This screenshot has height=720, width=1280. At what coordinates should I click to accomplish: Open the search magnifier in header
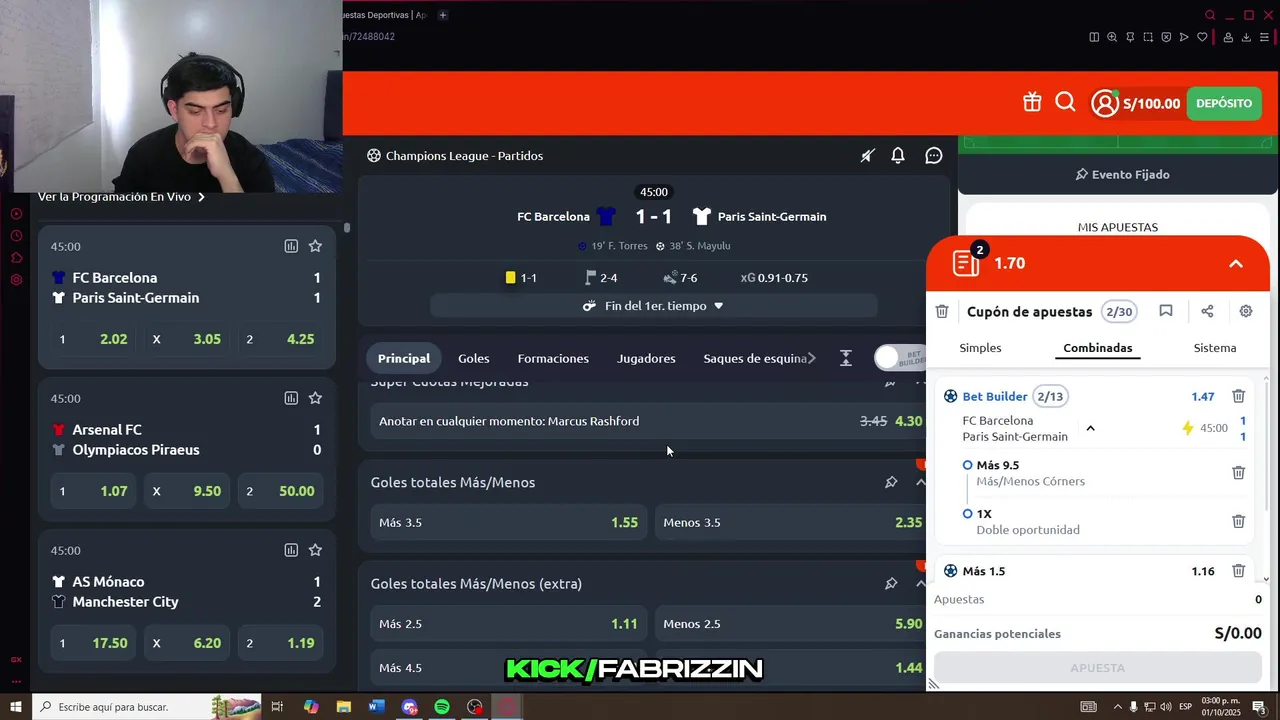coord(1066,102)
